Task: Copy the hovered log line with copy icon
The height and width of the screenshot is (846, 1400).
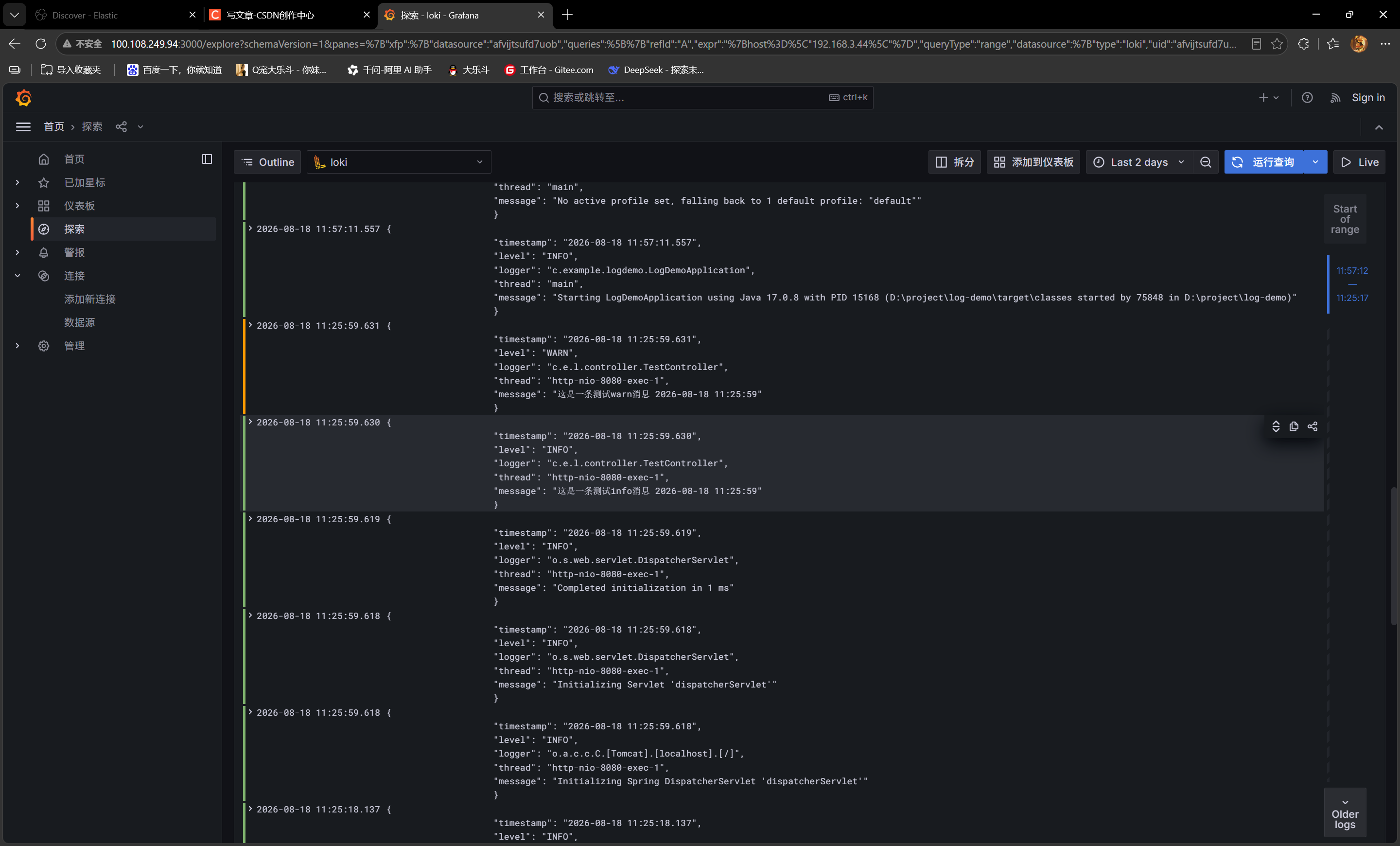Action: (x=1294, y=426)
